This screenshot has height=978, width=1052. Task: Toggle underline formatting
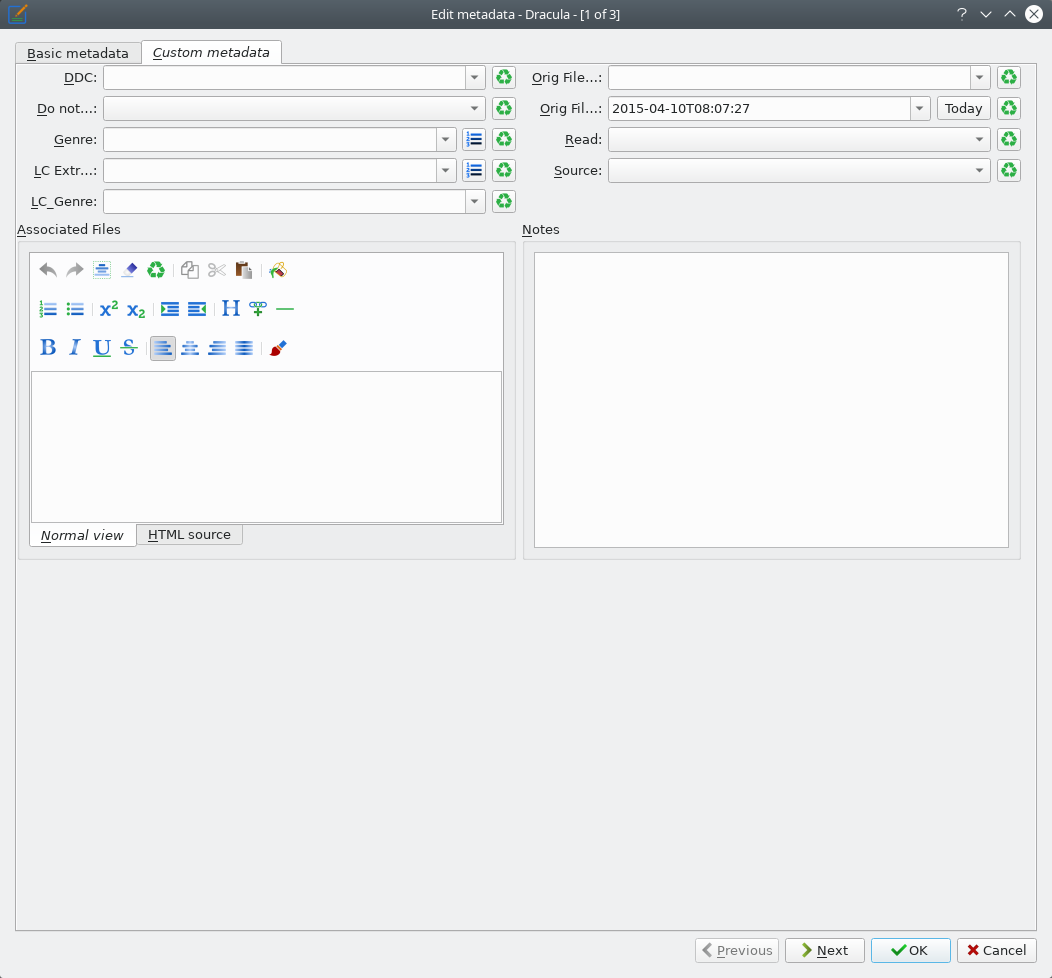(101, 347)
